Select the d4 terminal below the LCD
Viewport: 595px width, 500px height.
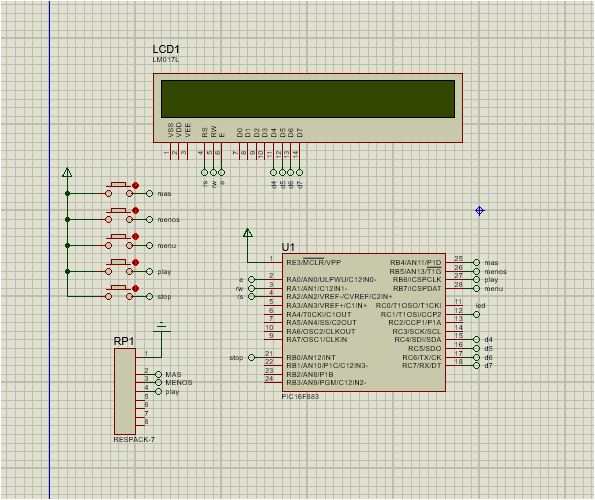pyautogui.click(x=273, y=172)
